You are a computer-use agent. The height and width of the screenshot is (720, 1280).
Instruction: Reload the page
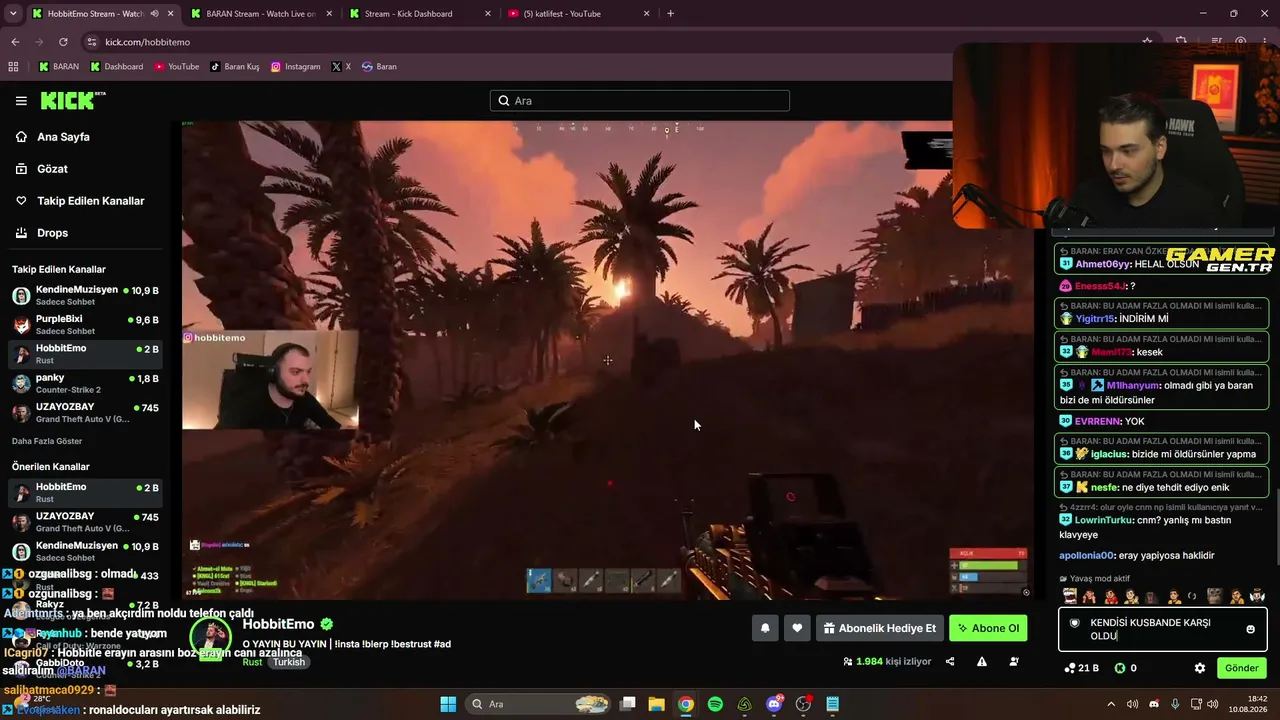63,42
